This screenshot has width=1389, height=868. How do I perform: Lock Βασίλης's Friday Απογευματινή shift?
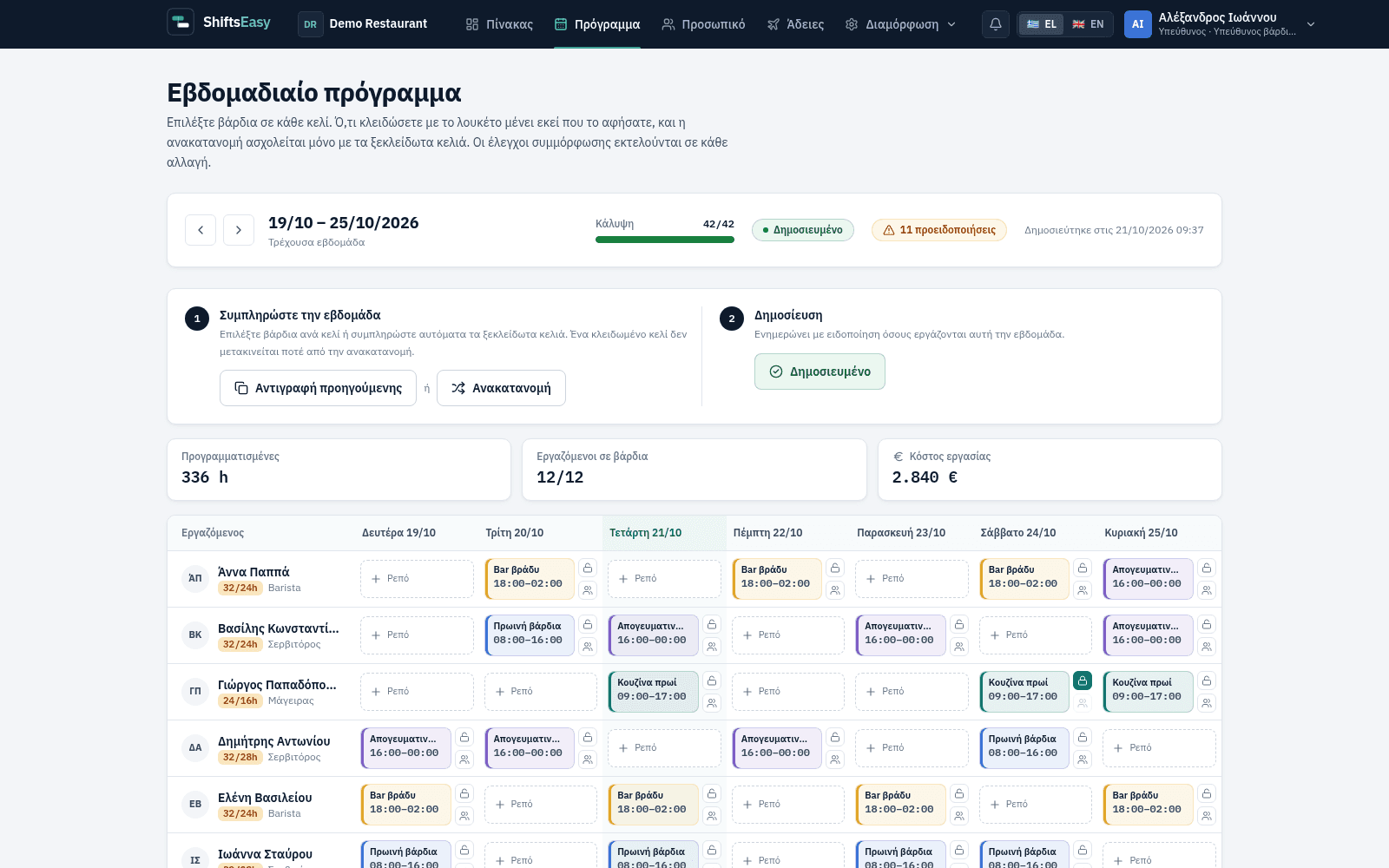pyautogui.click(x=959, y=624)
